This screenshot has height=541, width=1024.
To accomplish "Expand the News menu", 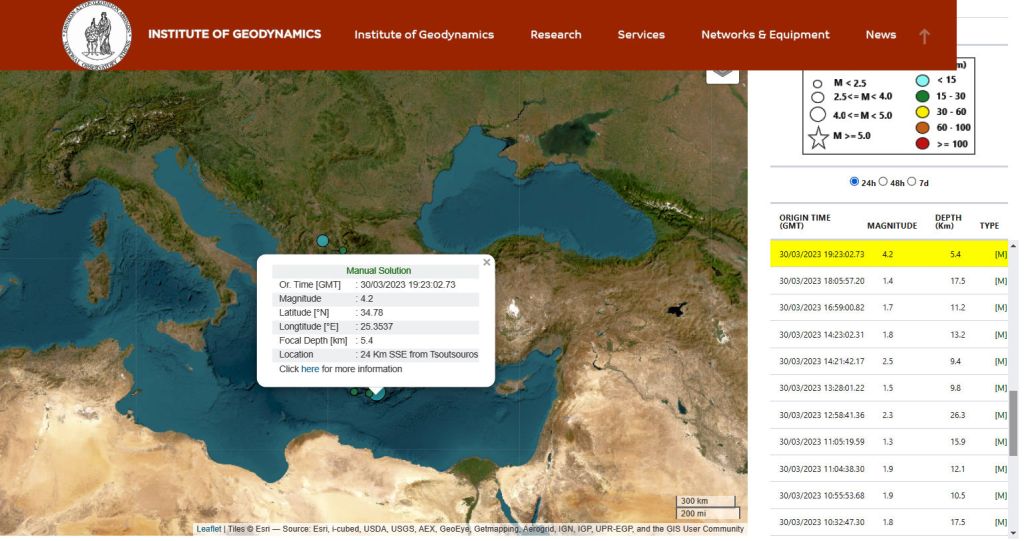I will 880,35.
